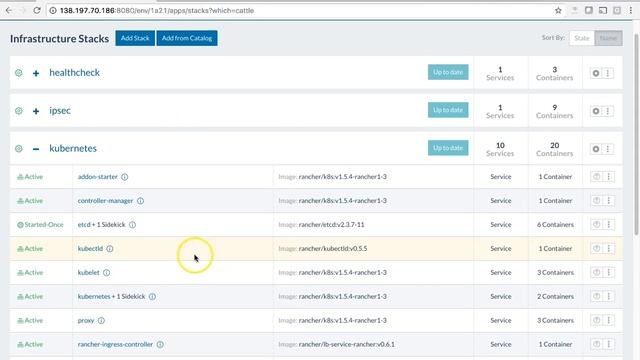The width and height of the screenshot is (640, 360).
Task: Open the ipsec stack link
Action: (x=60, y=111)
